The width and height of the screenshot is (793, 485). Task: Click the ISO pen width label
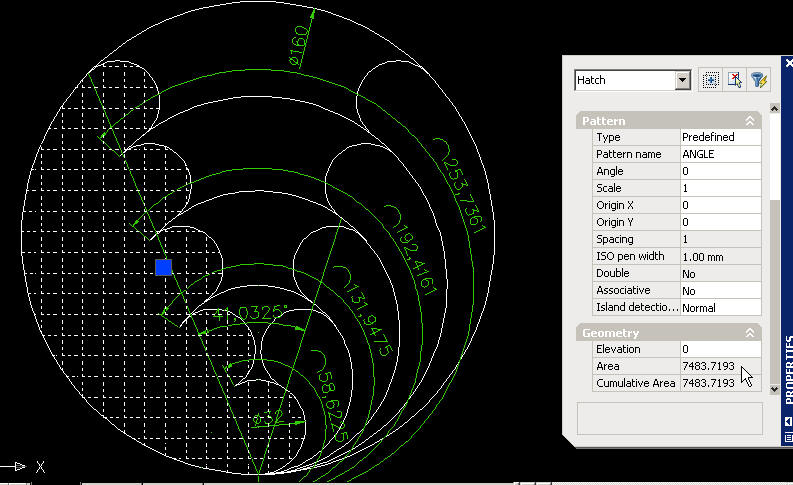point(630,256)
